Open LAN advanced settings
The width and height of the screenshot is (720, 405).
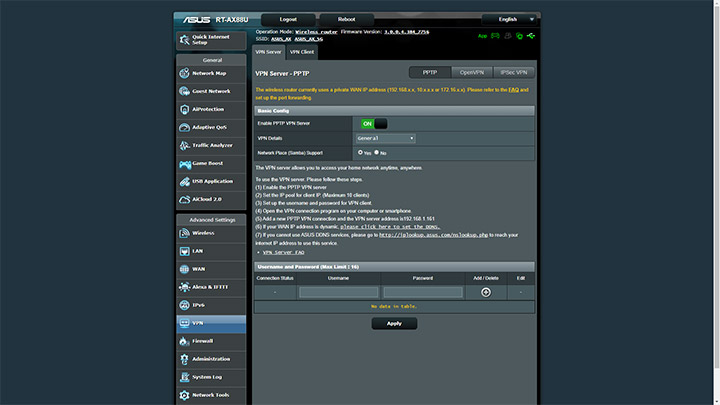(211, 251)
